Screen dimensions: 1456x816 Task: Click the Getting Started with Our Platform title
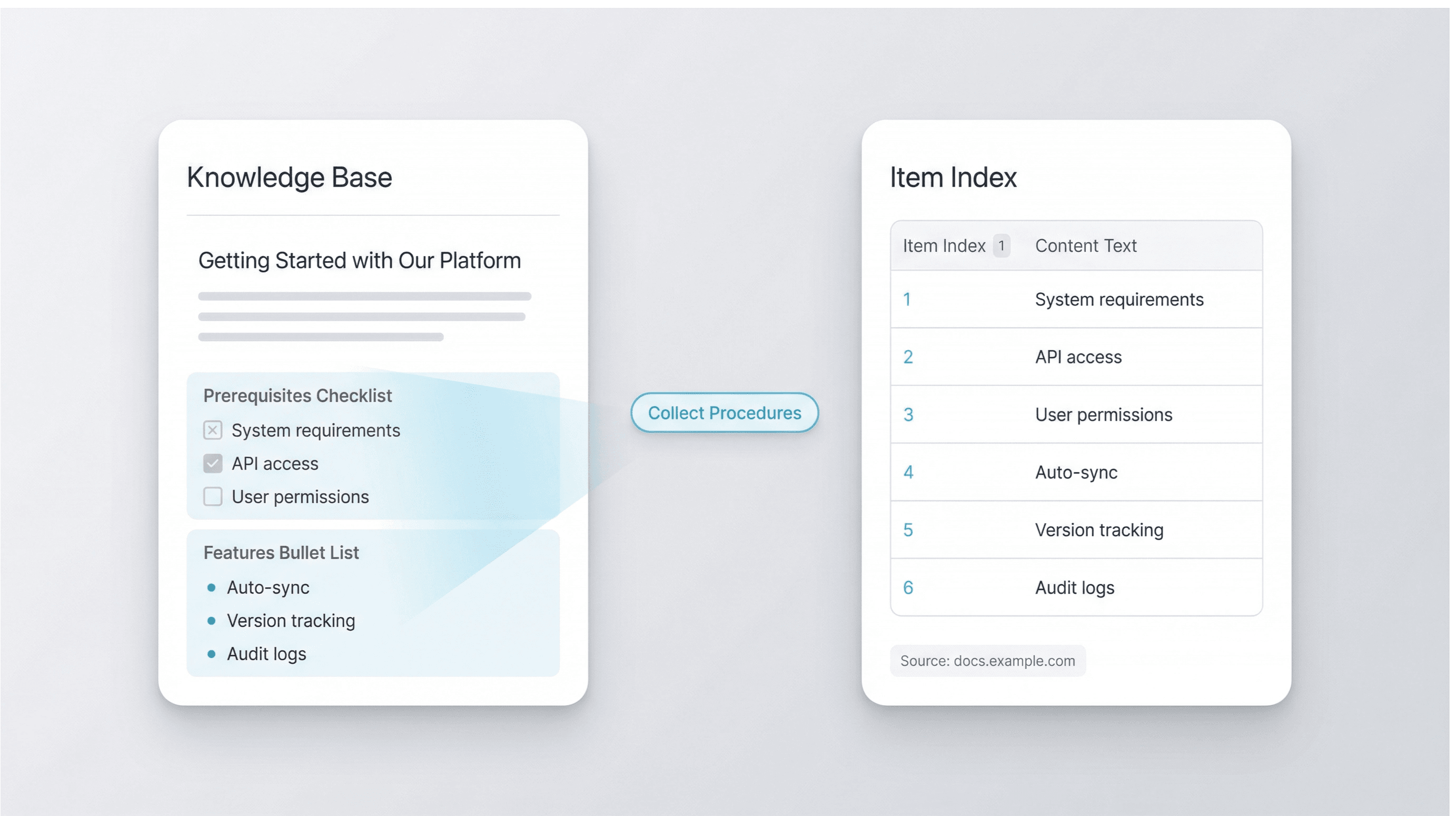tap(360, 261)
